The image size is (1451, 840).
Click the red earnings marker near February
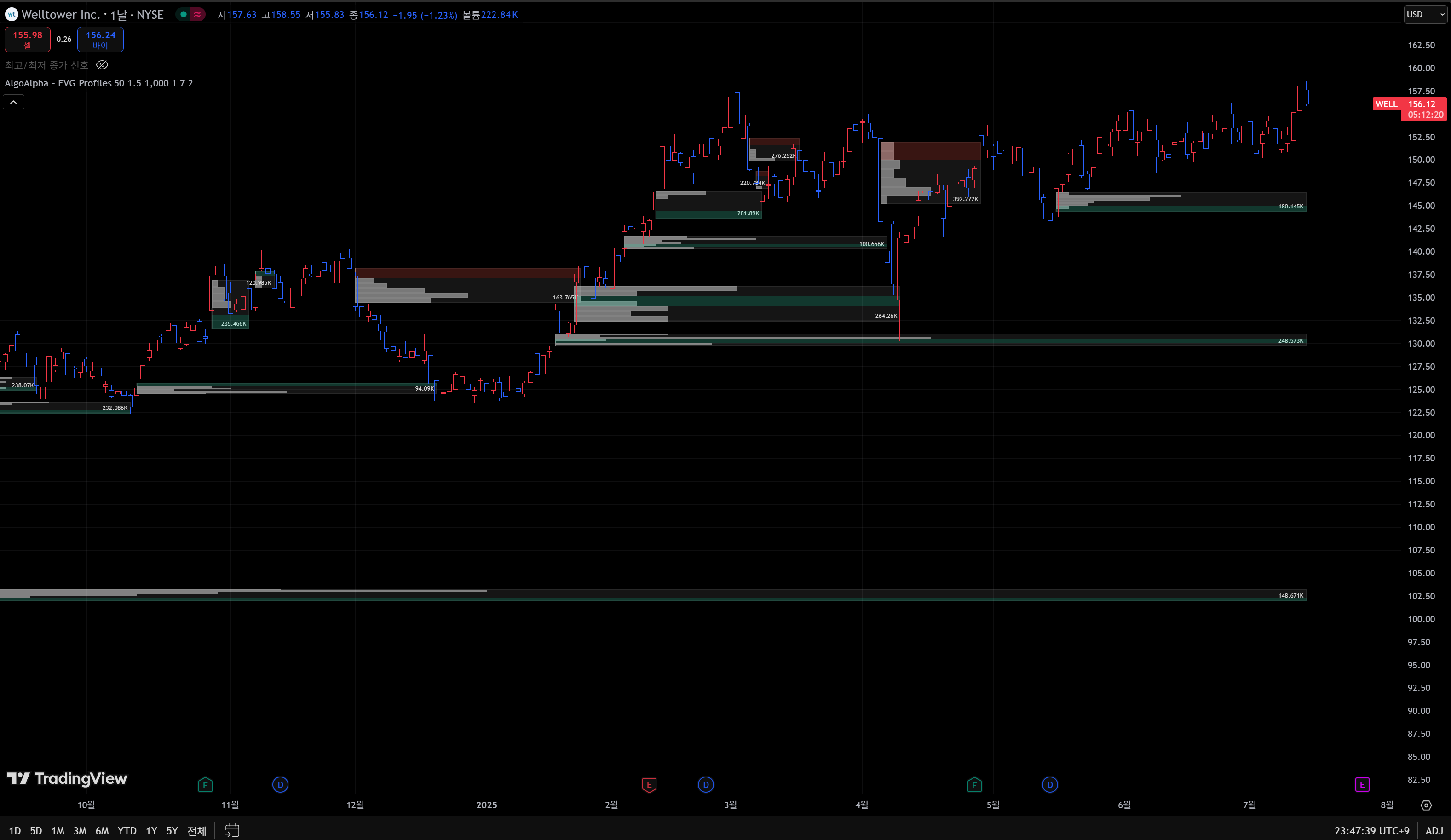point(649,784)
